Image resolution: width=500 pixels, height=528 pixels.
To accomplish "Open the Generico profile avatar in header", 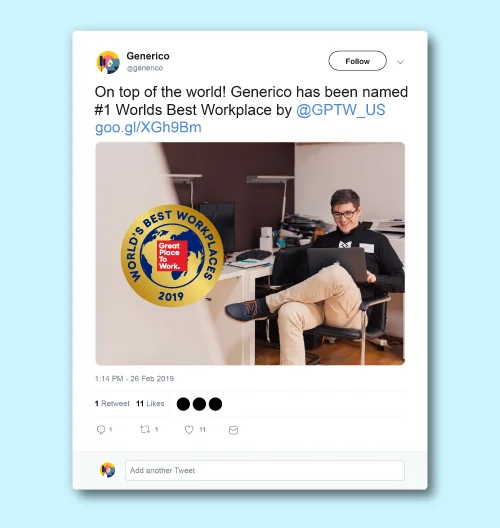I will coord(108,62).
